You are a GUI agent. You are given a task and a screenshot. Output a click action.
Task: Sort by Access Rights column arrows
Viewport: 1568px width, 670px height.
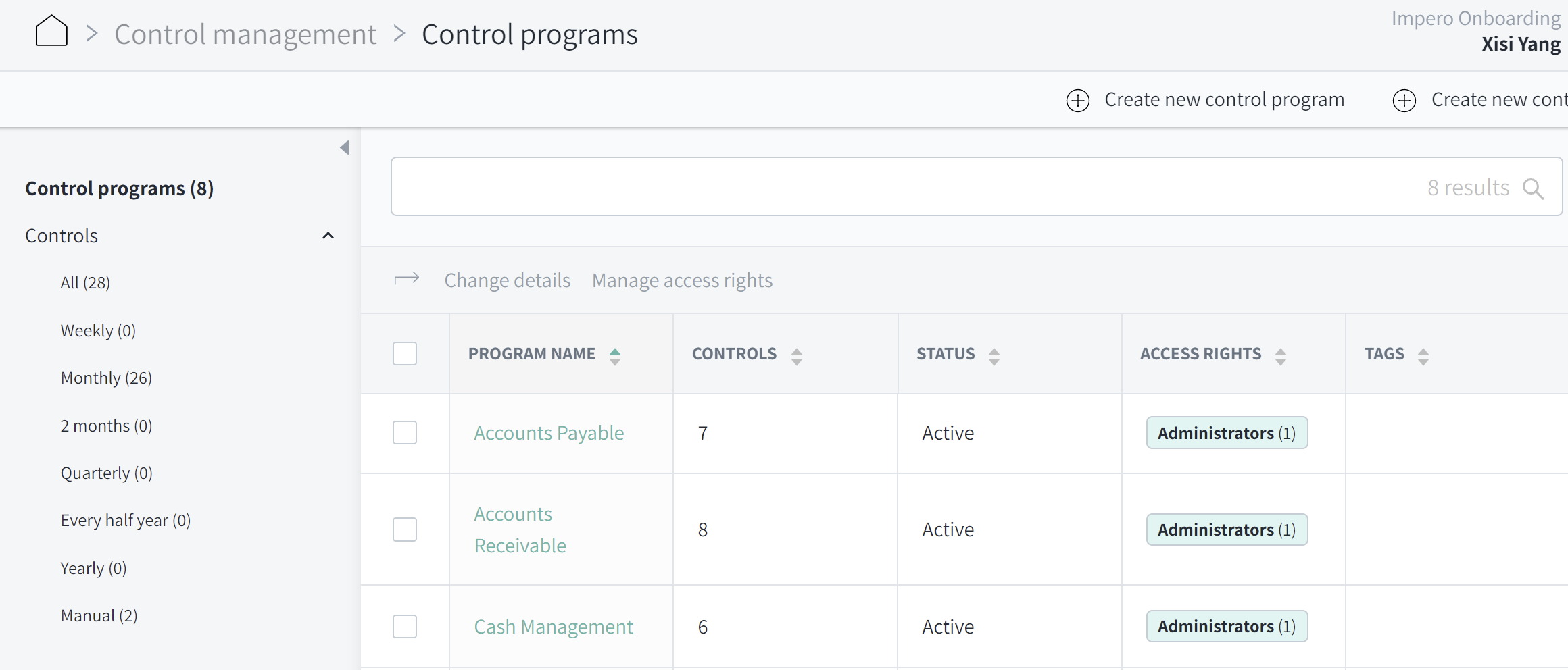pyautogui.click(x=1281, y=356)
